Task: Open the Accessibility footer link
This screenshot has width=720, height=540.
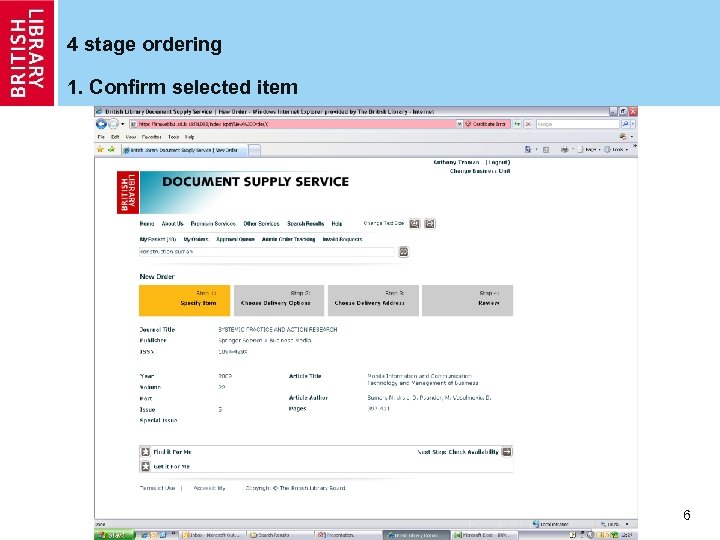Action: click(209, 488)
